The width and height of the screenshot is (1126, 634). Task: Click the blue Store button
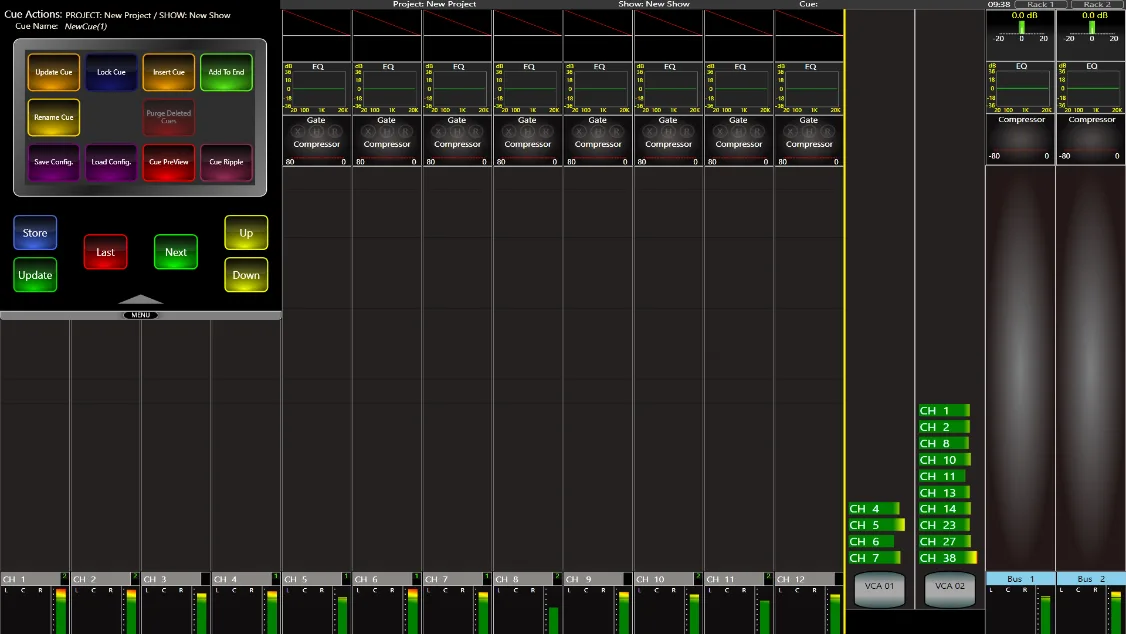click(x=35, y=233)
